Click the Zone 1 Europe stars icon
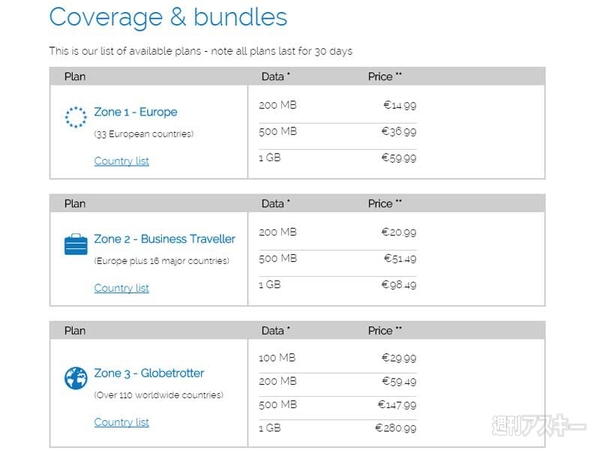The width and height of the screenshot is (600, 450). pos(76,118)
